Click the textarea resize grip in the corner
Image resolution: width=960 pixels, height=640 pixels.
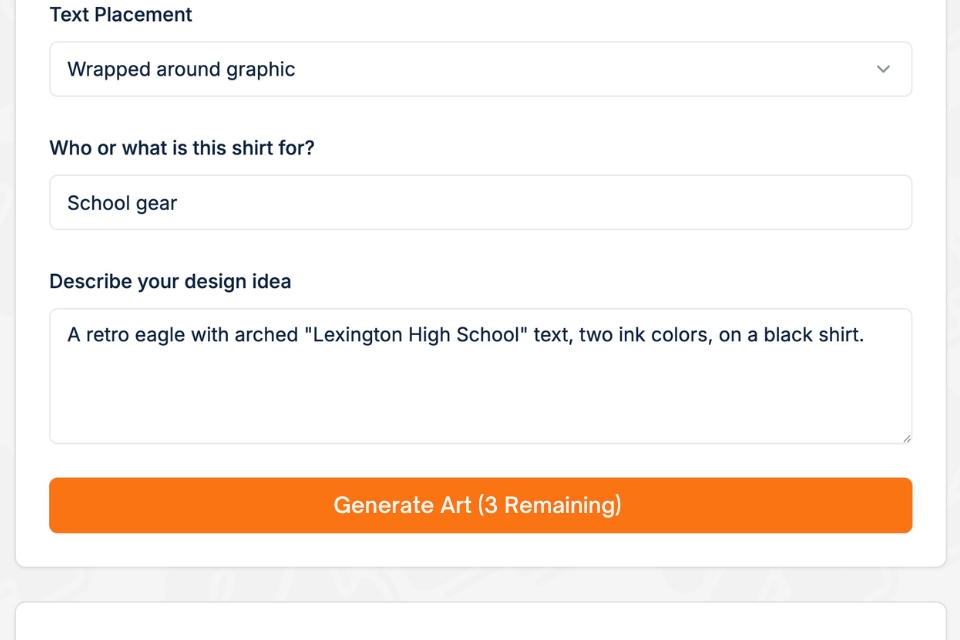(906, 437)
